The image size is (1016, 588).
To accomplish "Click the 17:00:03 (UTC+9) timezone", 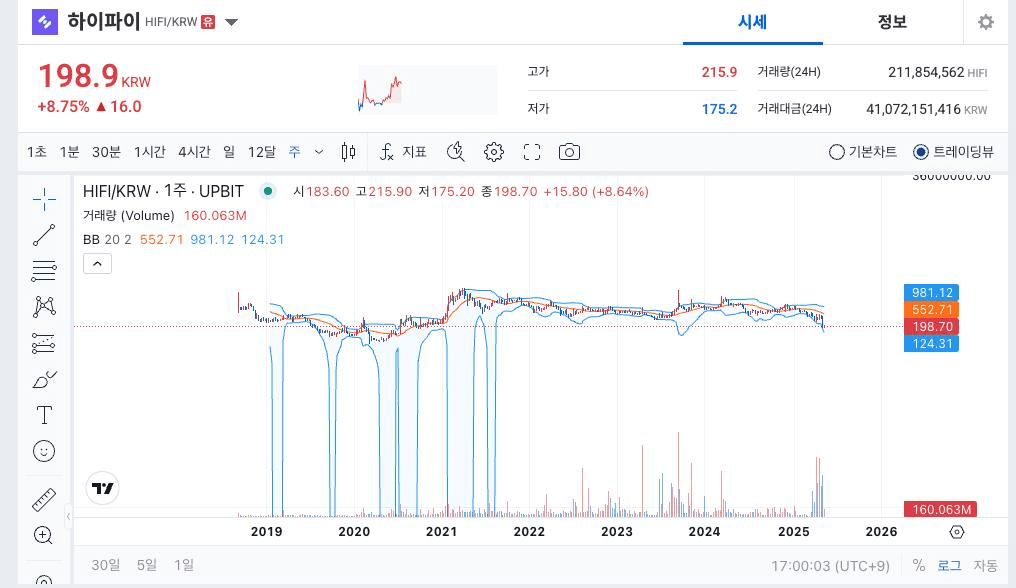I will (830, 566).
